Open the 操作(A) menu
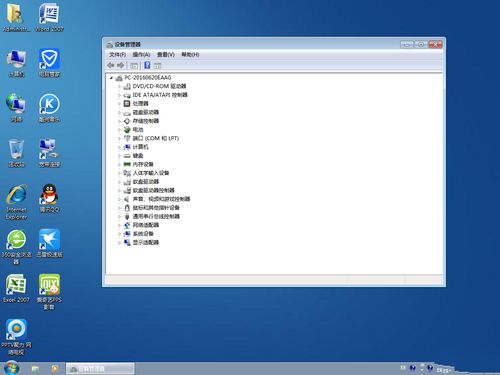This screenshot has width=500, height=375. [141, 54]
